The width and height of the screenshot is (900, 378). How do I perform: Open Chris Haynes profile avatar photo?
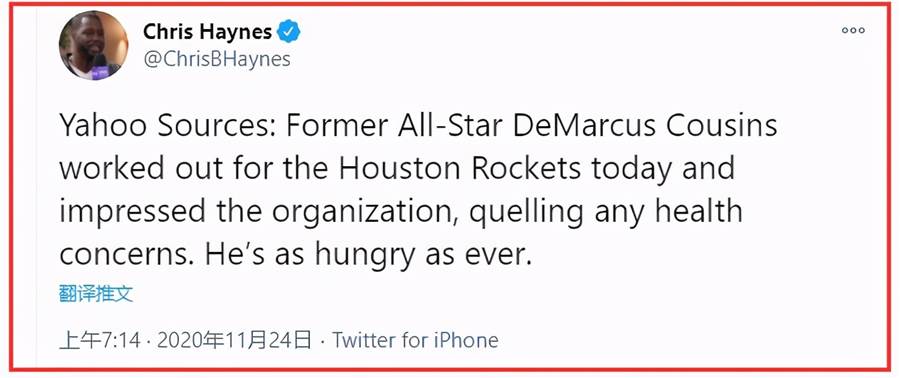tap(94, 45)
